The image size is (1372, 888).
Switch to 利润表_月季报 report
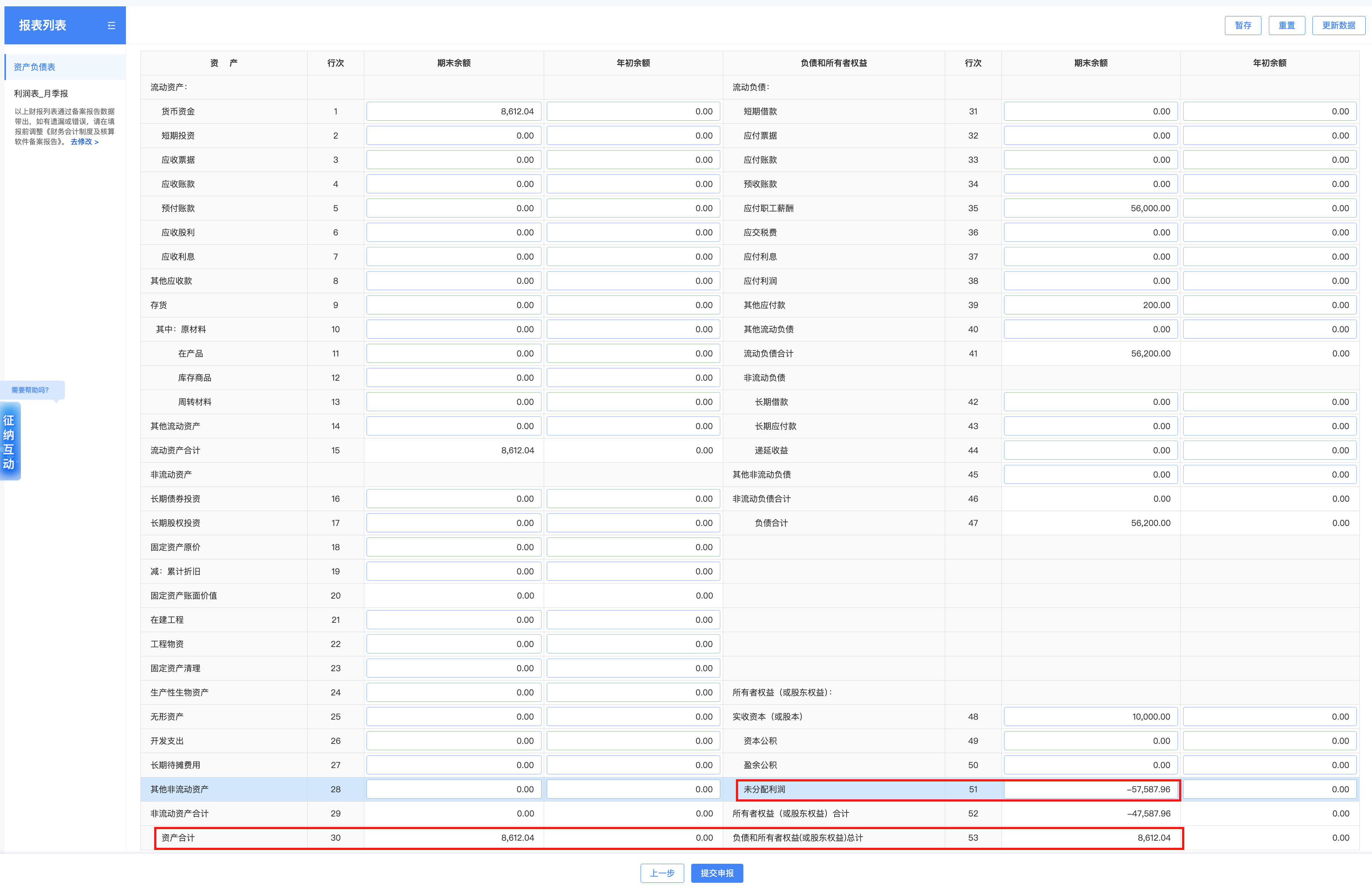click(41, 93)
